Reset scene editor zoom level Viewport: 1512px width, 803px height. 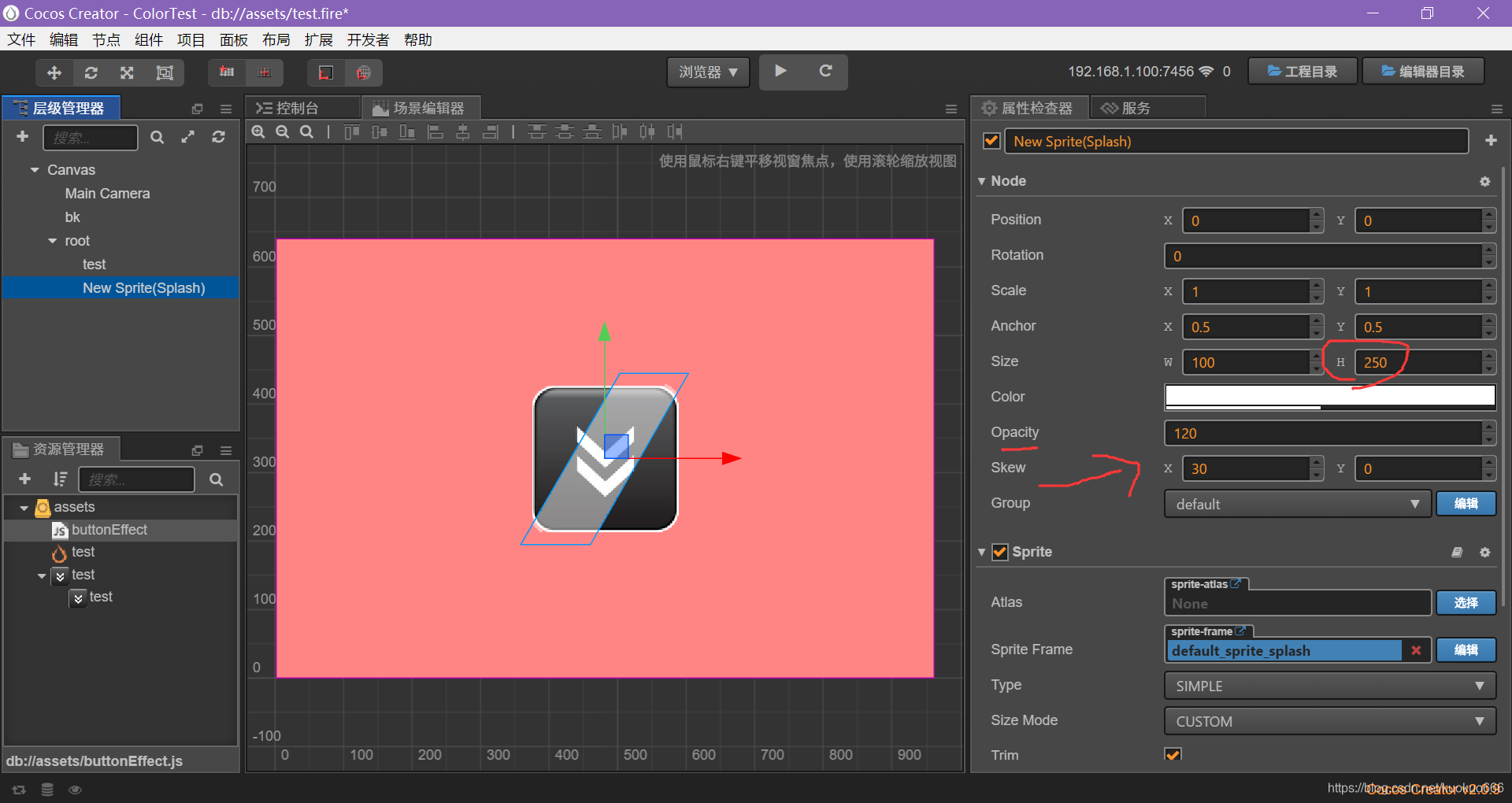point(306,131)
